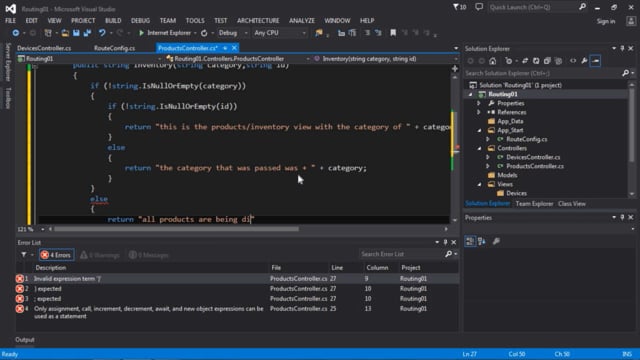This screenshot has height=360, width=640.
Task: Select the Models folder in Solution Explorer
Action: tap(507, 175)
